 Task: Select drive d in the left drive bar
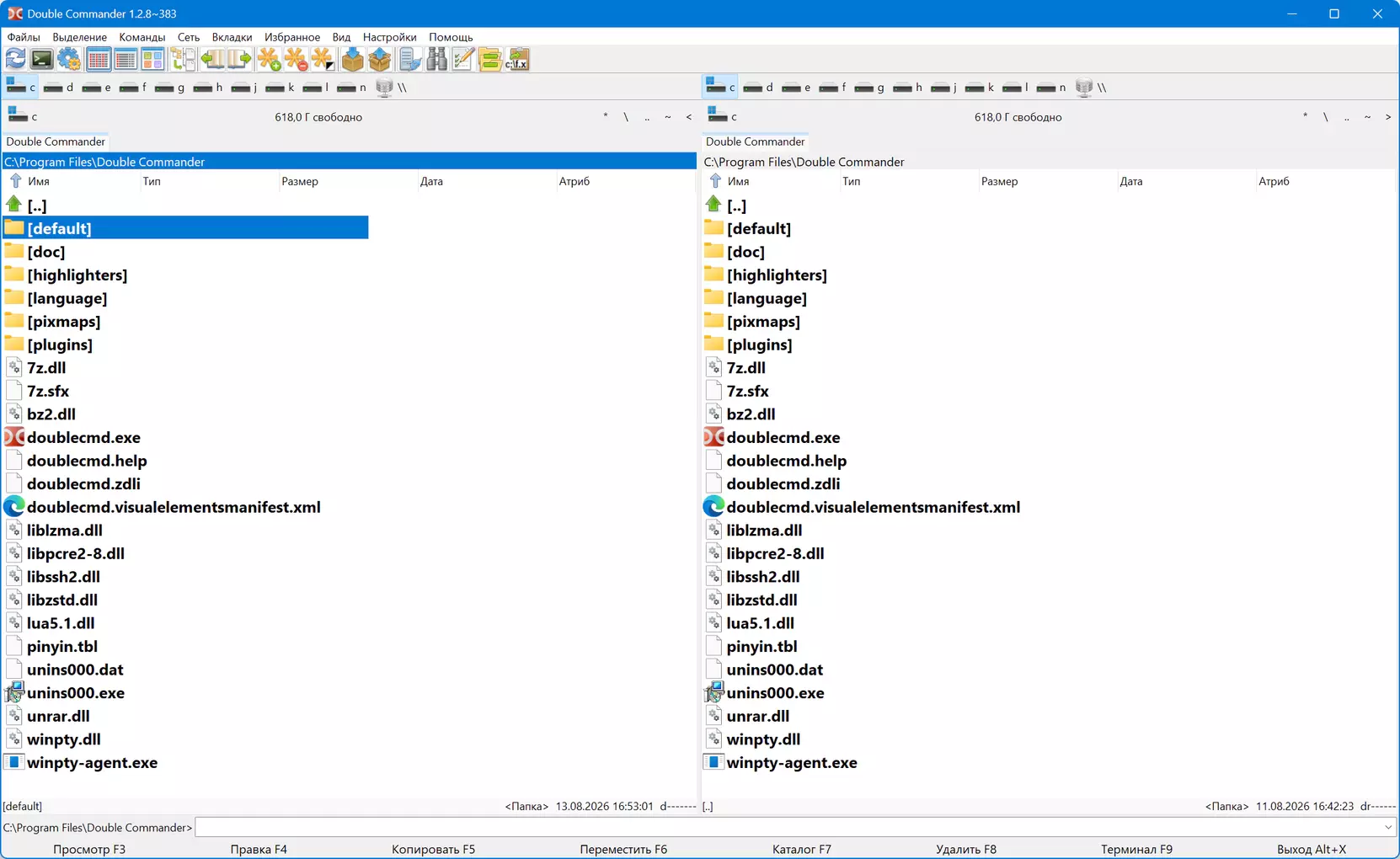pyautogui.click(x=59, y=87)
